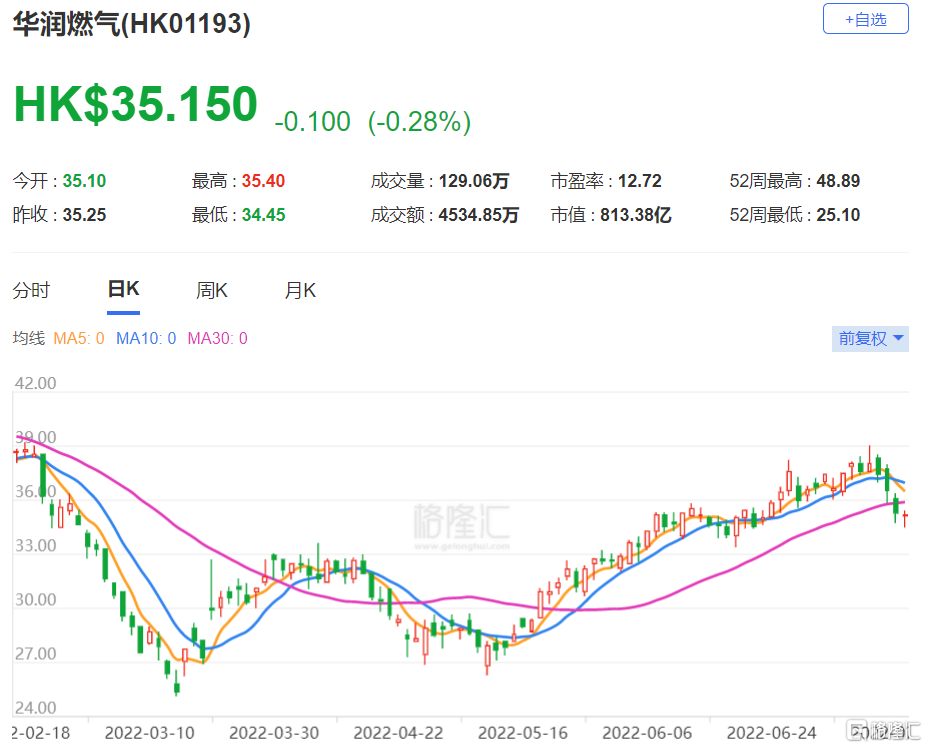Click the MA30: 0 moving average label
This screenshot has height=748, width=928.
tap(217, 338)
